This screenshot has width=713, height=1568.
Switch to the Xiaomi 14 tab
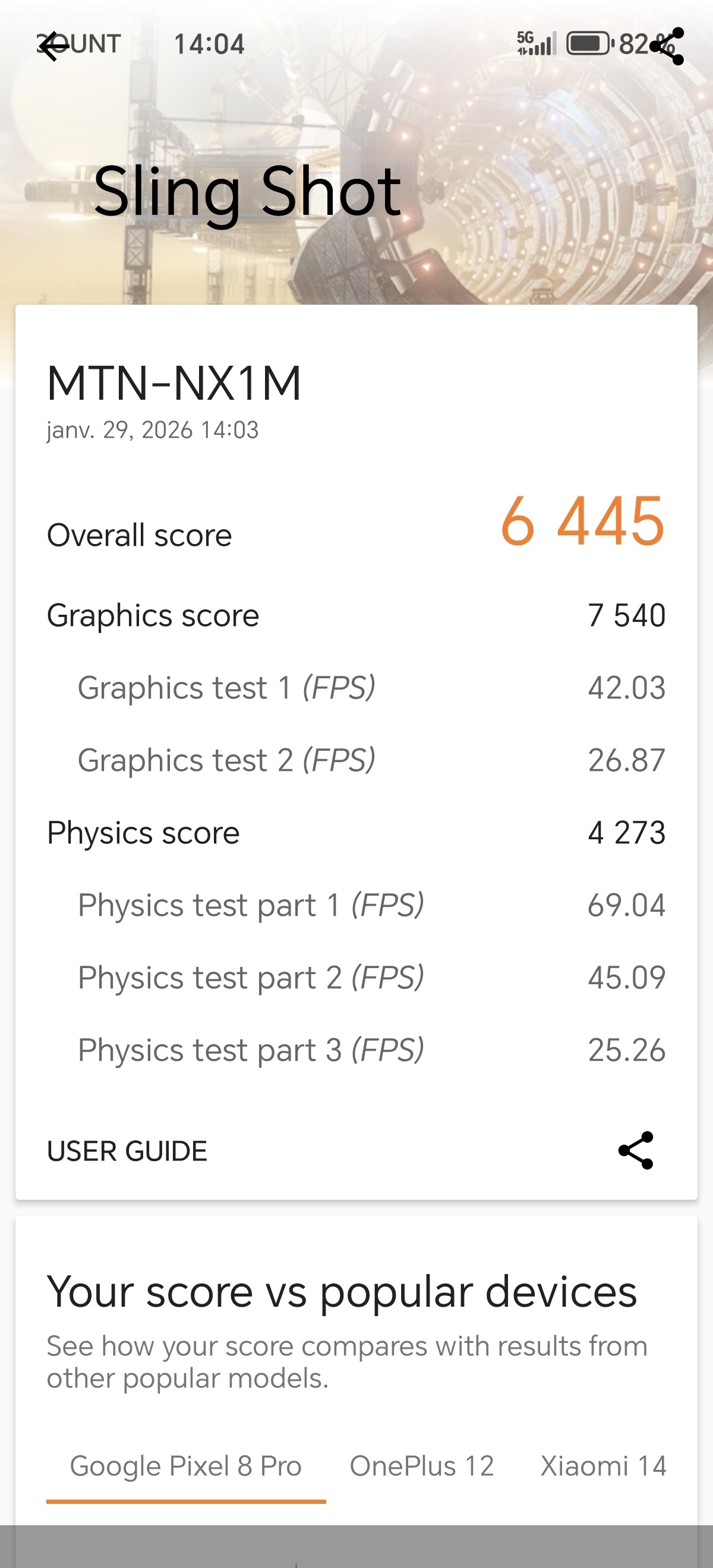pyautogui.click(x=603, y=1466)
